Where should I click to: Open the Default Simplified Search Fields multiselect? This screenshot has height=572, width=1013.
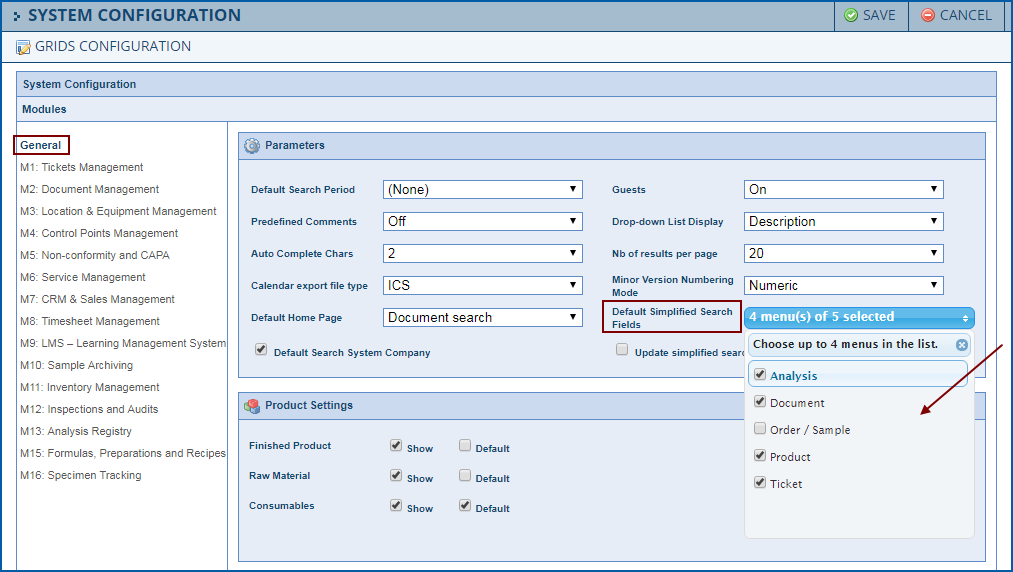[859, 317]
